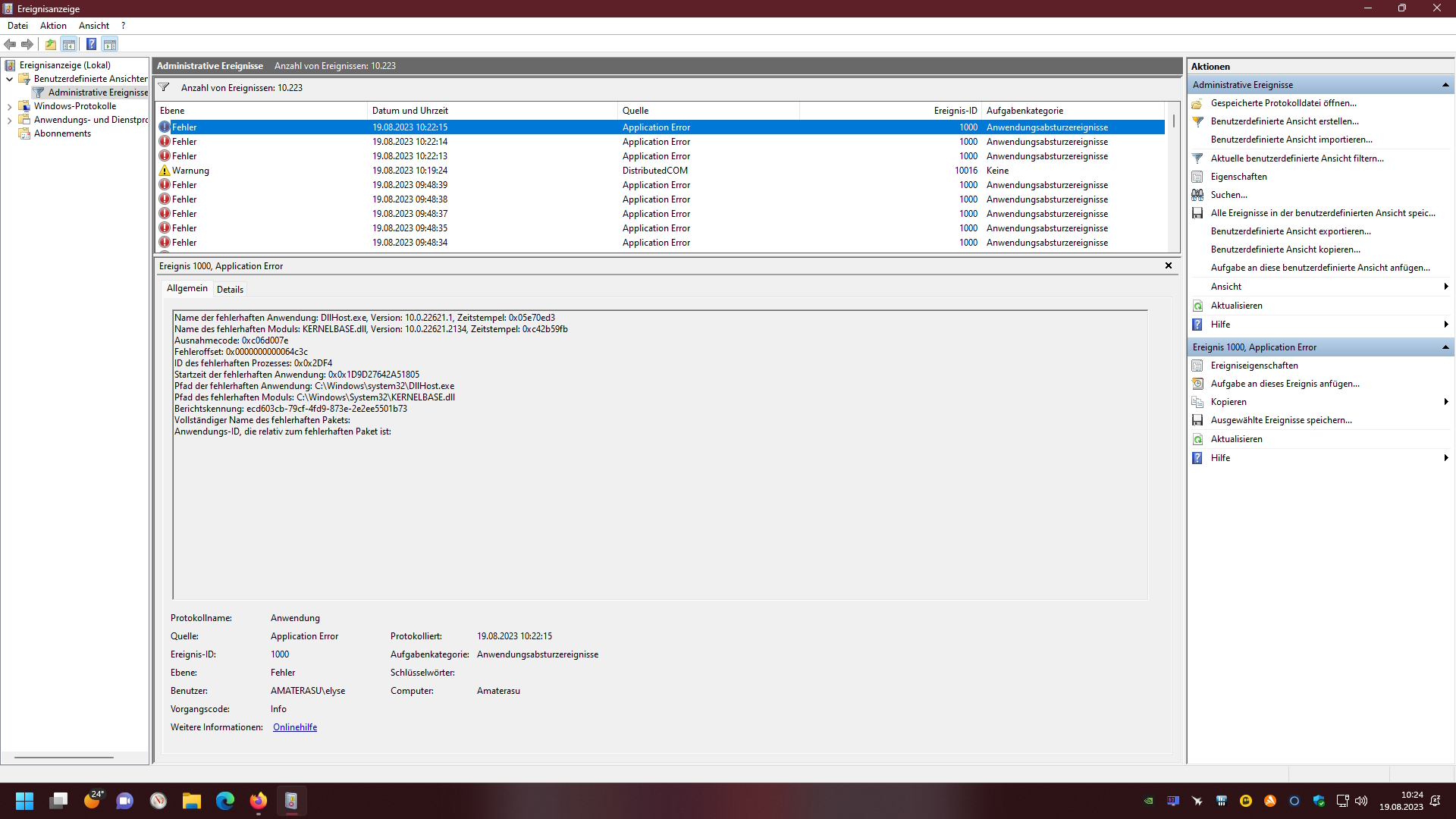The width and height of the screenshot is (1456, 819).
Task: Toggle the action pane toolbar button
Action: (x=110, y=44)
